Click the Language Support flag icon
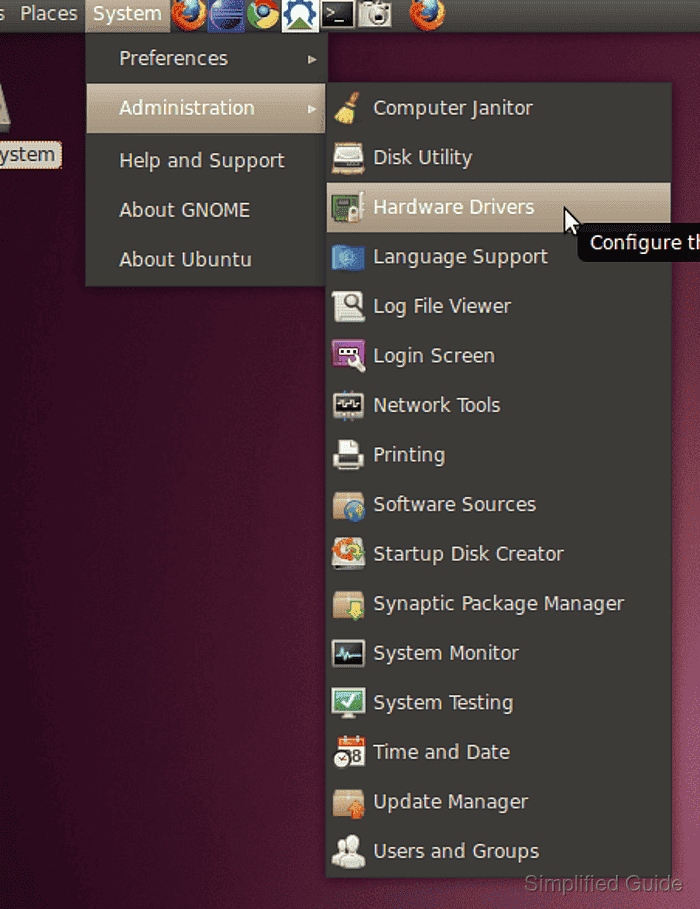Viewport: 700px width, 909px height. point(347,257)
